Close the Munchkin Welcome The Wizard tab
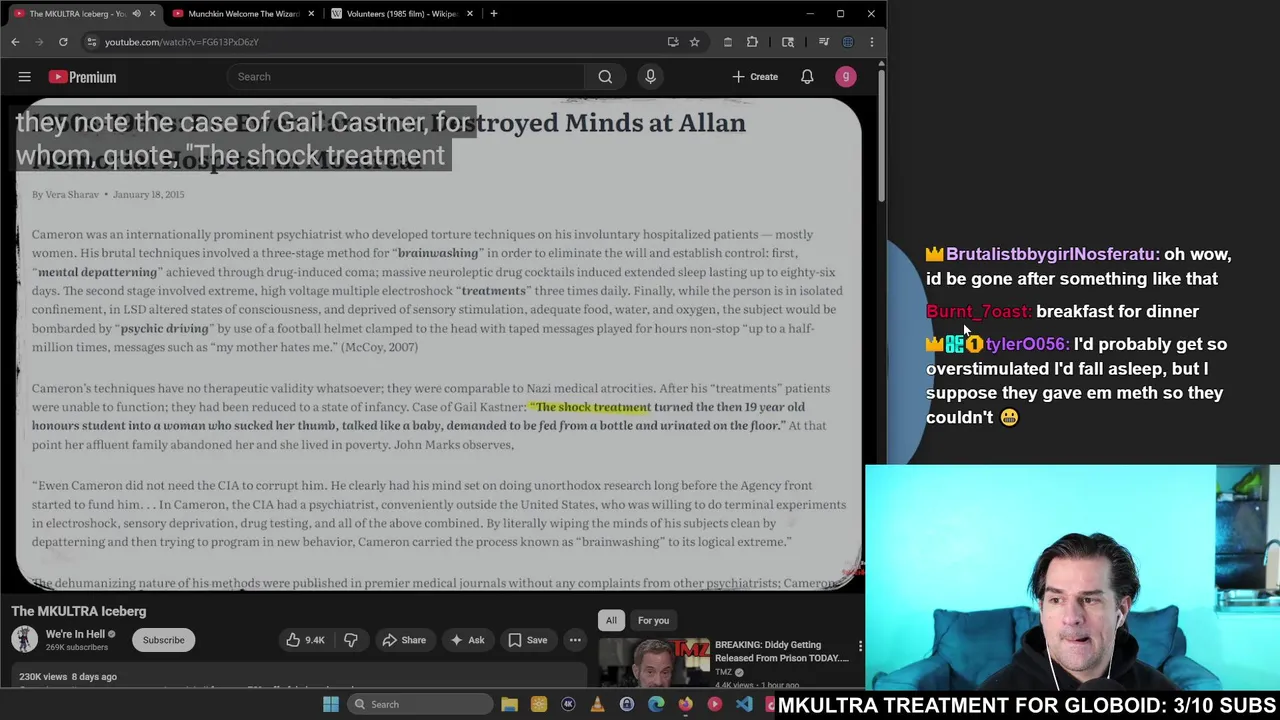Screen dimensions: 1280x720 311,13
